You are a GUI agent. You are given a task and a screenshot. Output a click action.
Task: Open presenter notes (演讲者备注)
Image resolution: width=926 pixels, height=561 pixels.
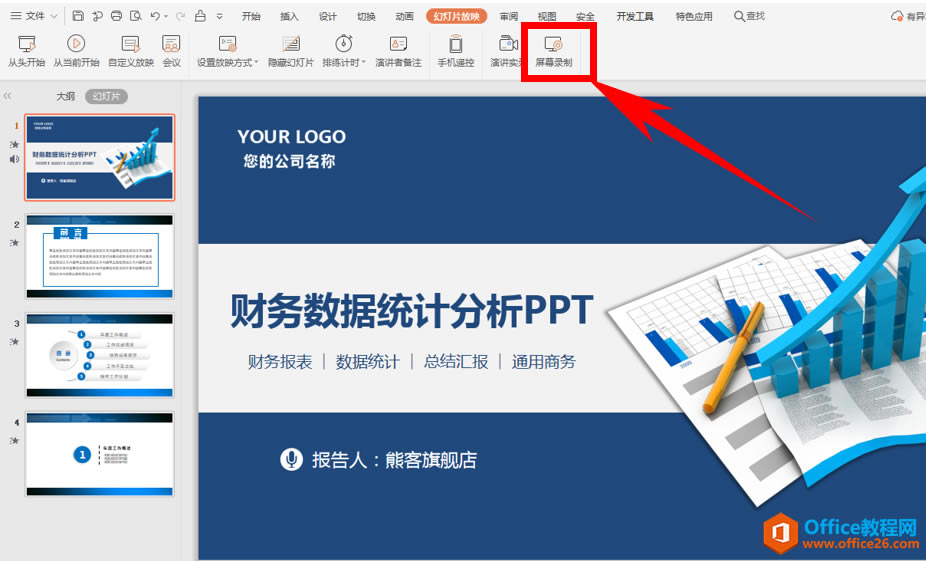point(398,50)
